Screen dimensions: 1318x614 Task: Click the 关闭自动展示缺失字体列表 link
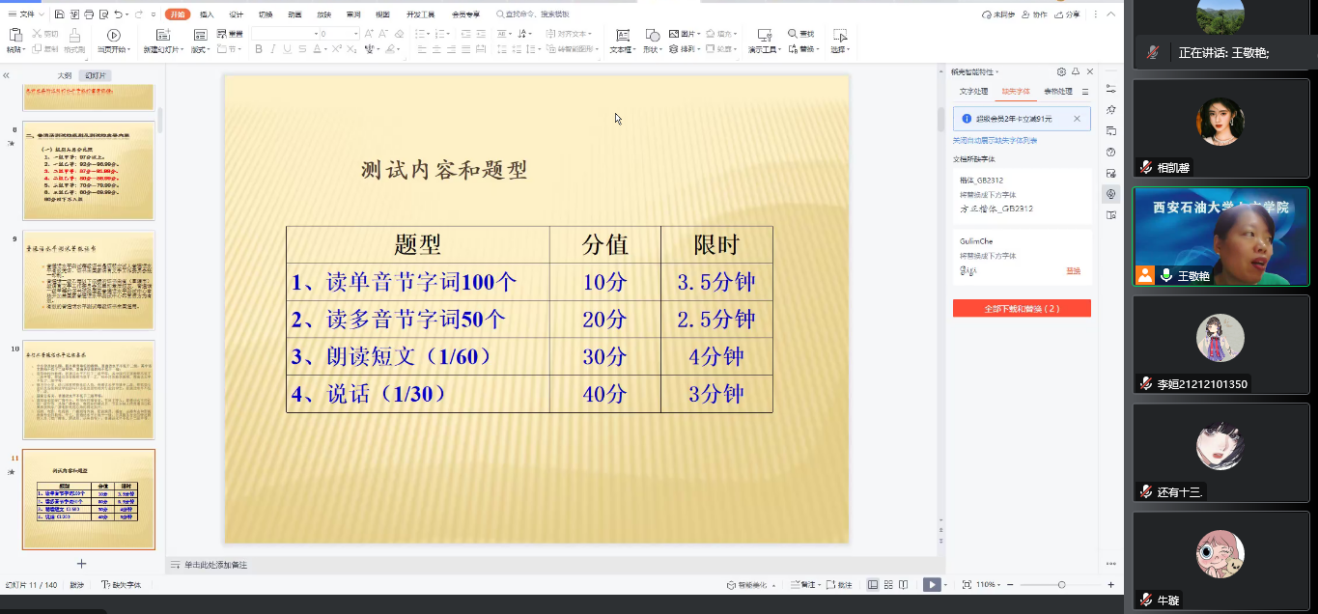(x=994, y=140)
